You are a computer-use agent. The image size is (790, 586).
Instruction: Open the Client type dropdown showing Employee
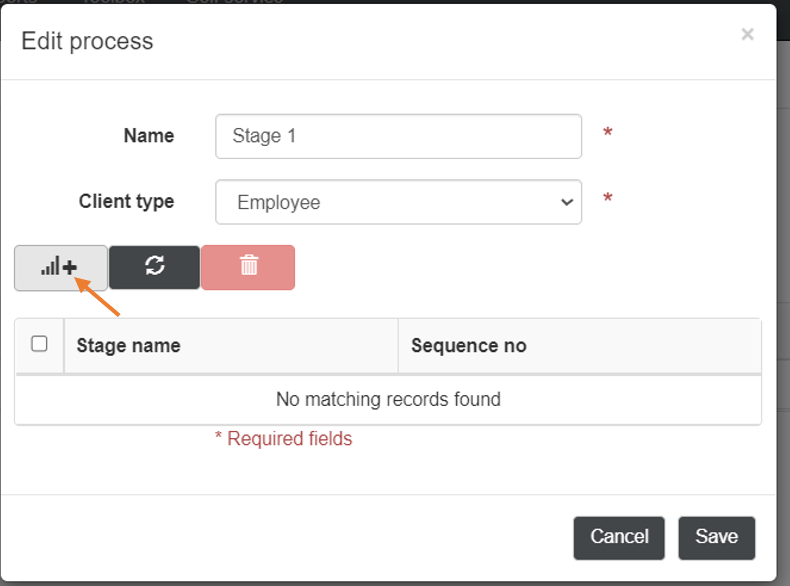(399, 202)
